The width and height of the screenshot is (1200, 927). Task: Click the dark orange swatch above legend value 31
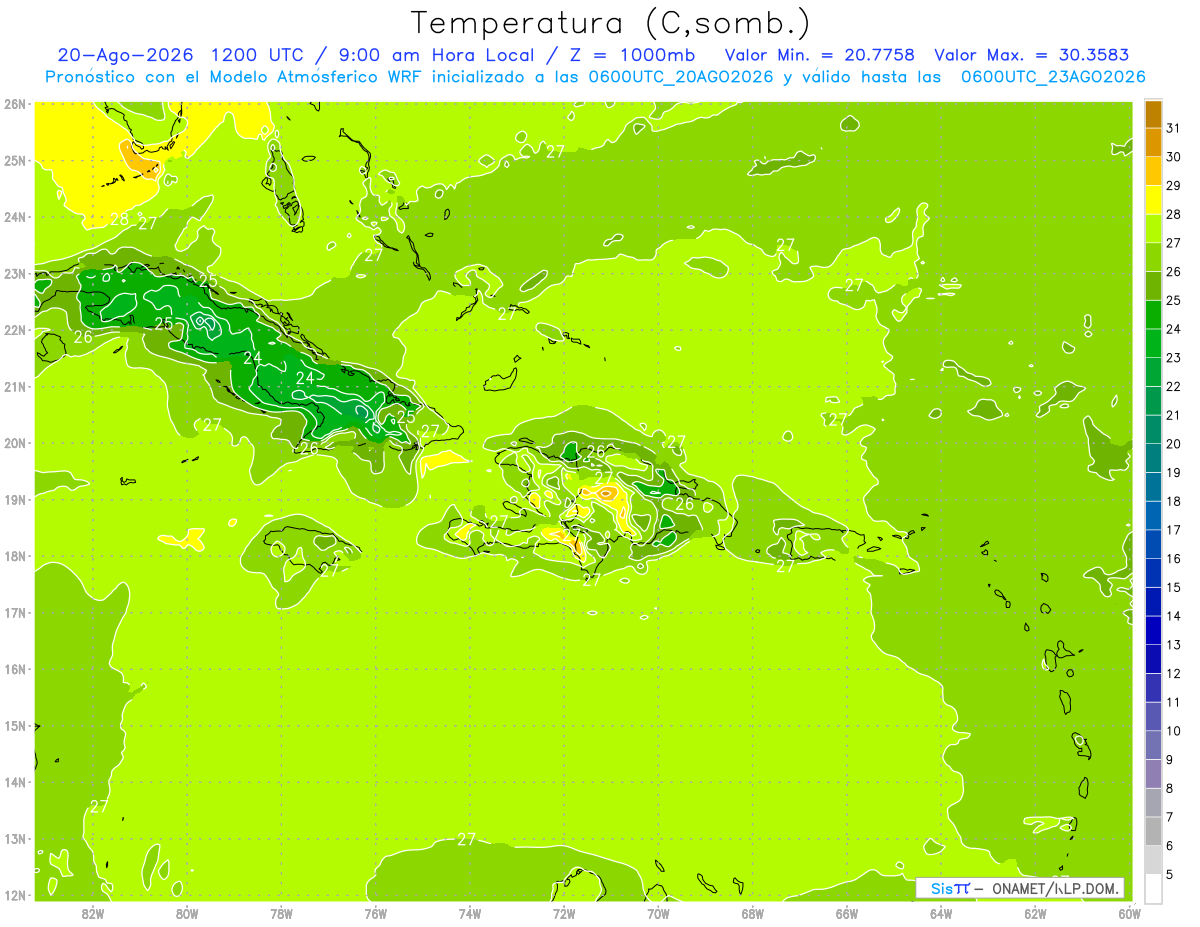pyautogui.click(x=1153, y=115)
